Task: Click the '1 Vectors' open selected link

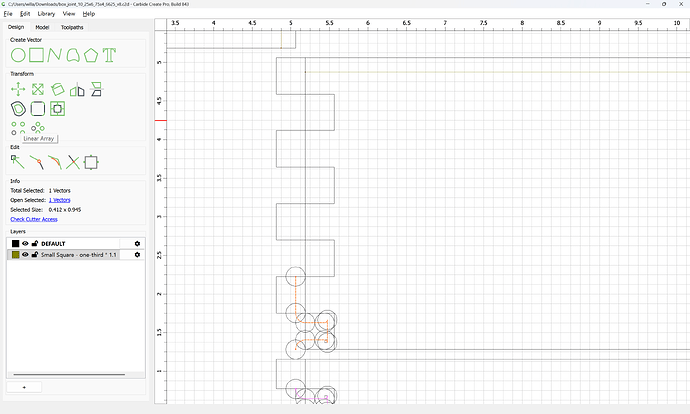Action: (59, 200)
